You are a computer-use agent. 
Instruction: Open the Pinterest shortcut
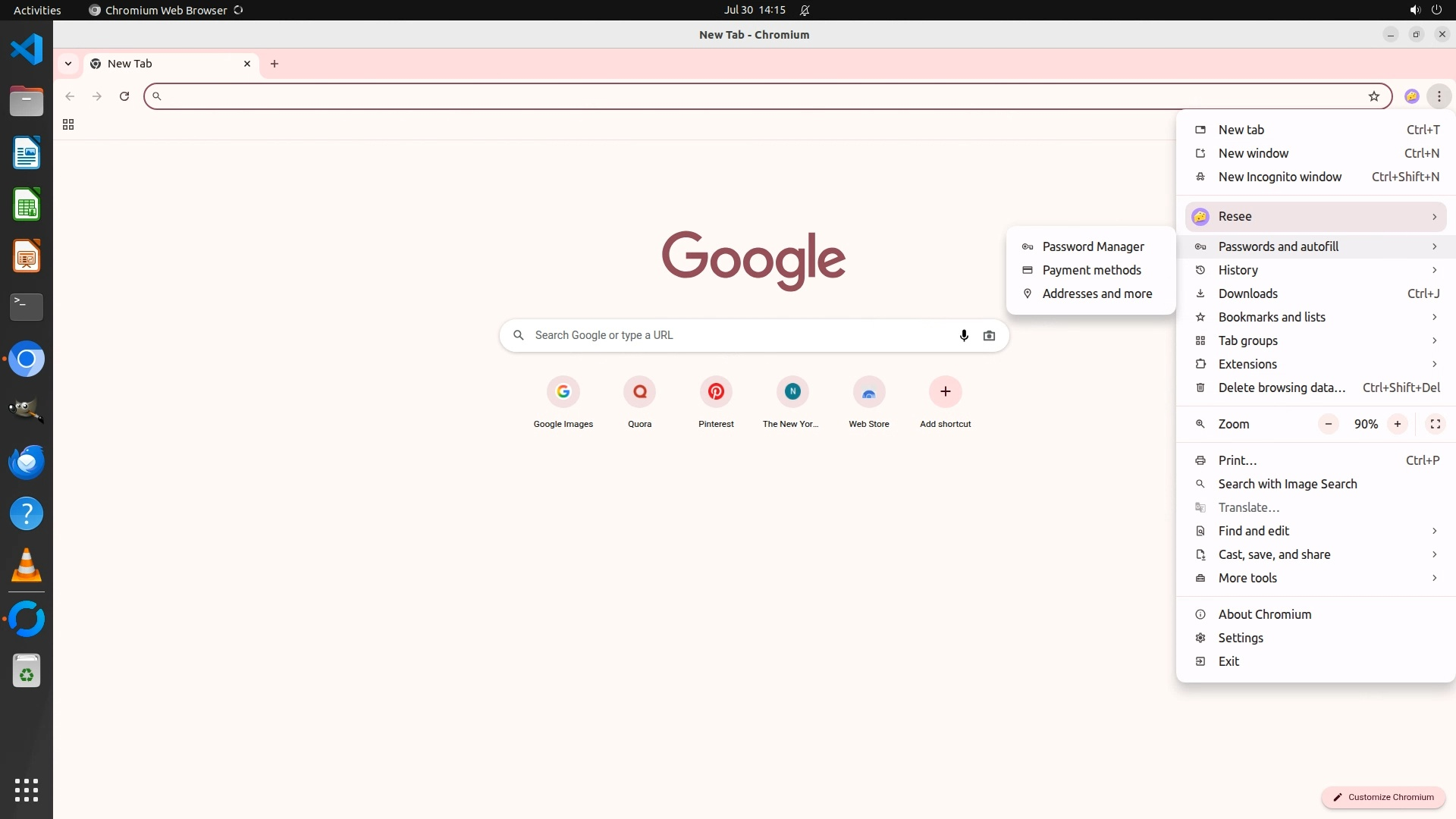(x=716, y=392)
